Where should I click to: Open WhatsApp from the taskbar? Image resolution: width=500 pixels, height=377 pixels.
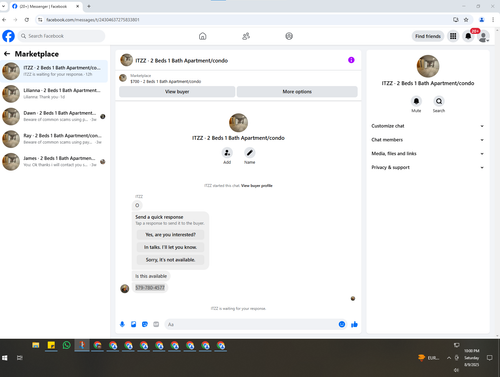pyautogui.click(x=66, y=345)
